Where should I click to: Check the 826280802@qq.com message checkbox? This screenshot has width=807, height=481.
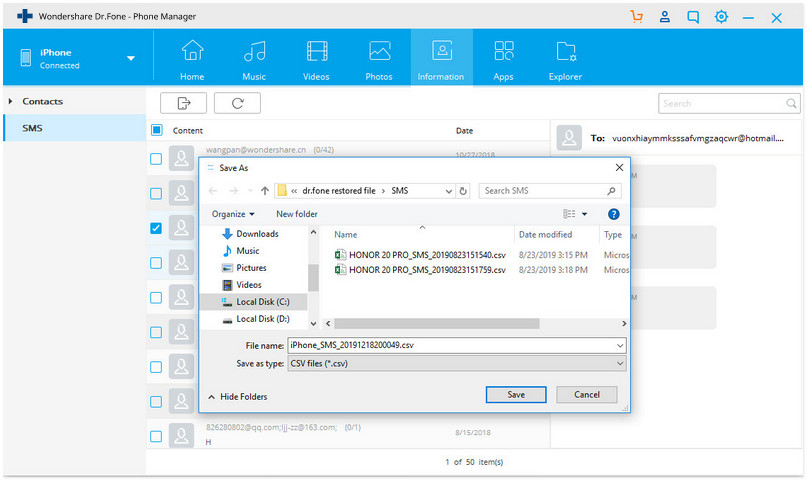click(156, 436)
